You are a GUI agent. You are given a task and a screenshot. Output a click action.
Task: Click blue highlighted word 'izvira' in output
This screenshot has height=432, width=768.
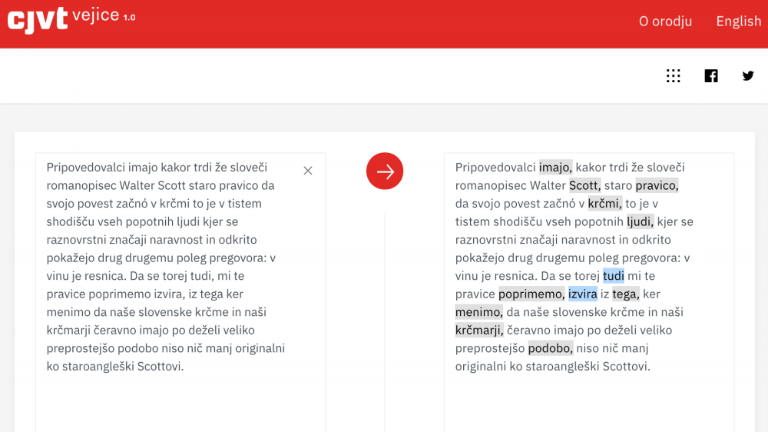(582, 294)
